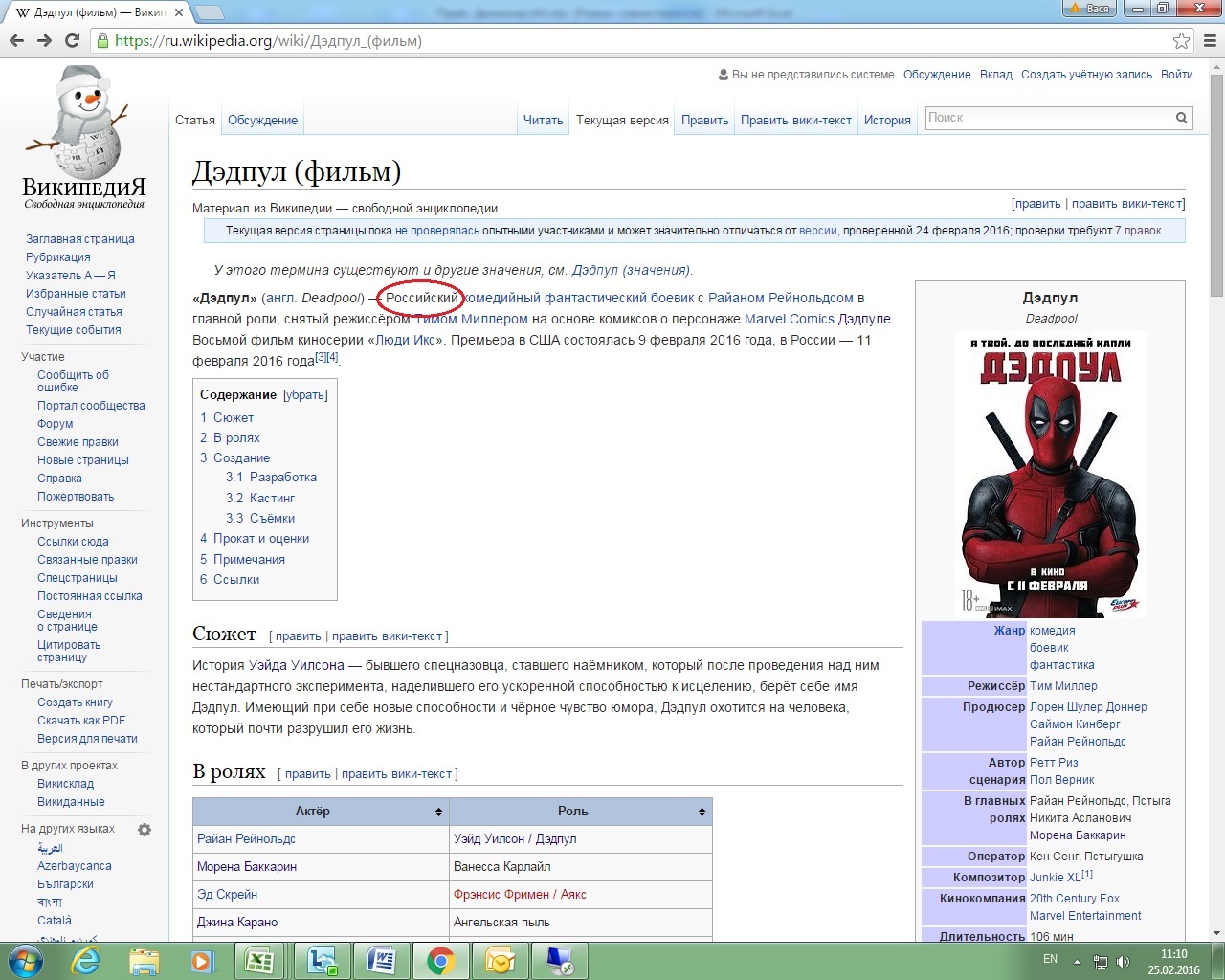The image size is (1225, 980).
Task: Open the Chrome hamburger menu
Action: click(1210, 40)
